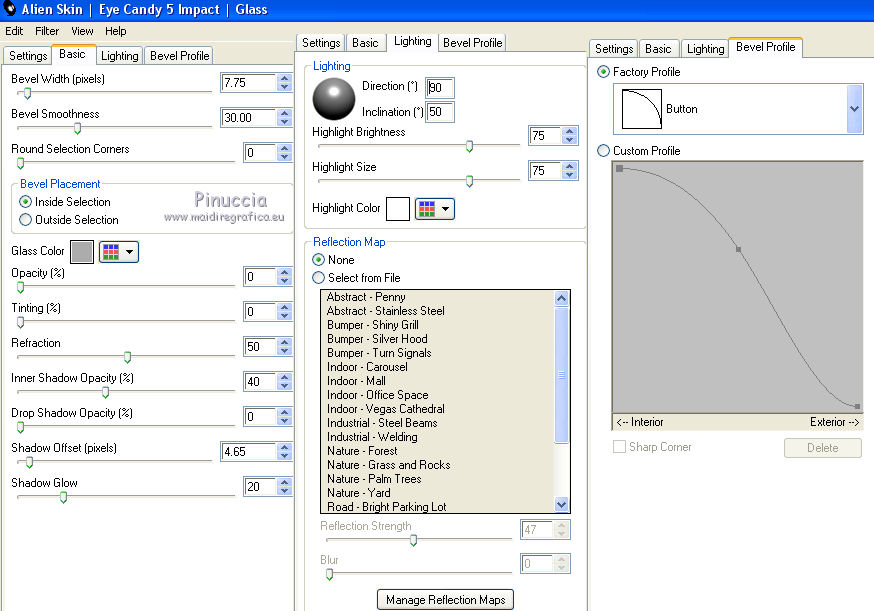This screenshot has height=611, width=874.
Task: Select the Outside Selection radio button
Action: coord(26,220)
